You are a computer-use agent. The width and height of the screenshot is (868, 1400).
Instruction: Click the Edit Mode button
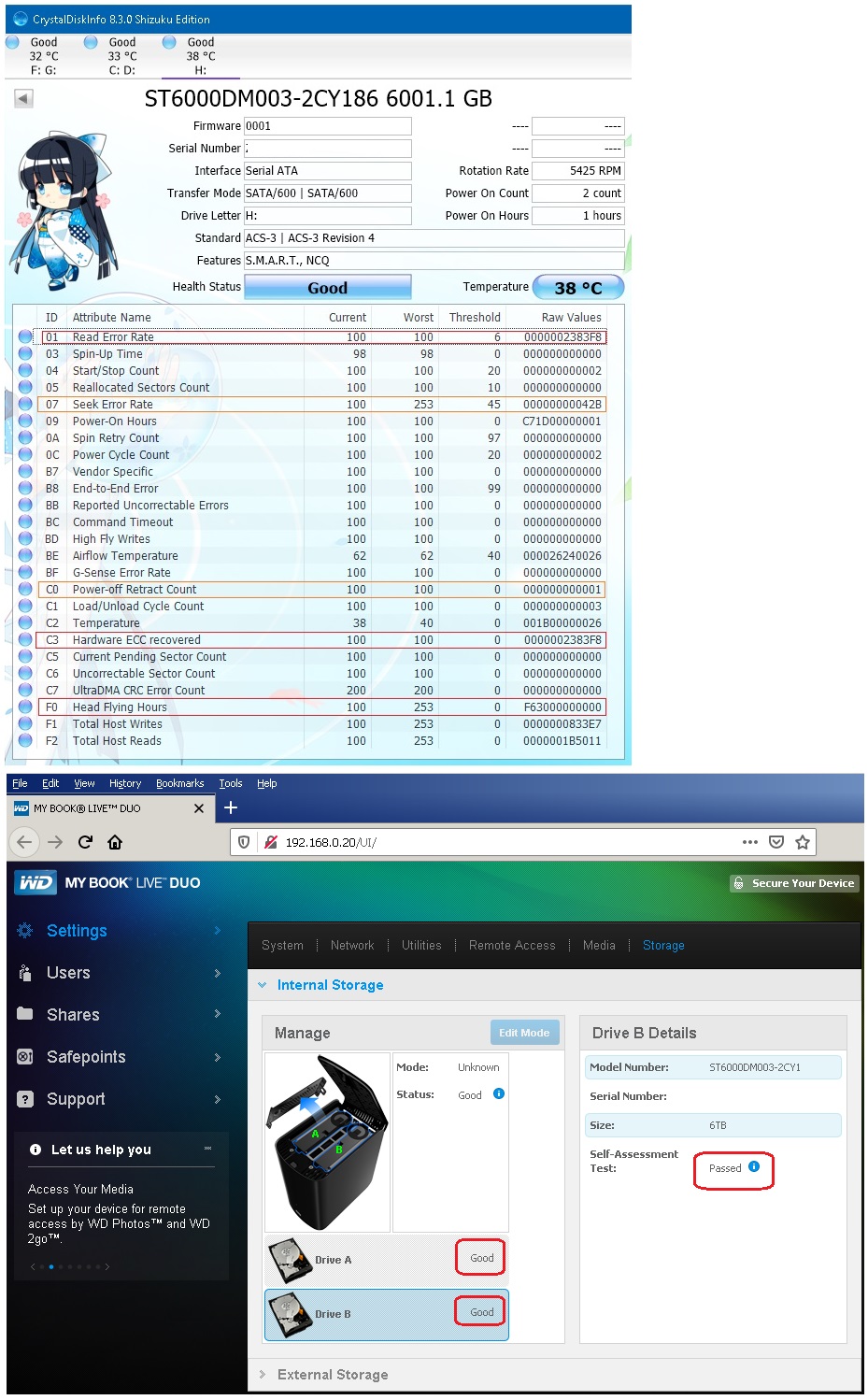524,1033
